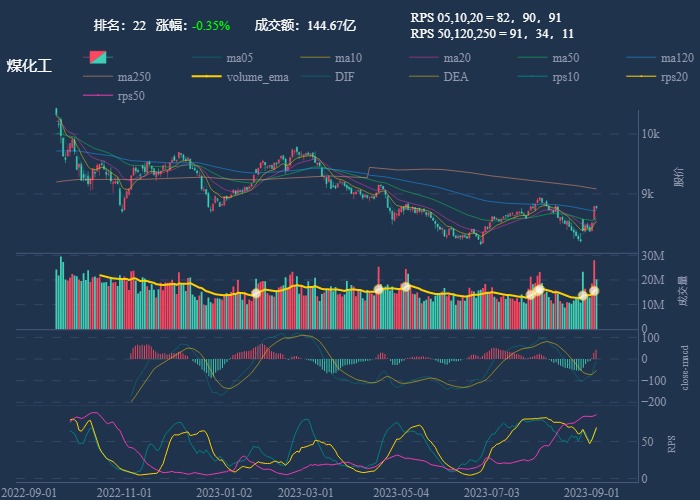Click the 10k price axis label
This screenshot has height=500, width=700.
(x=650, y=134)
